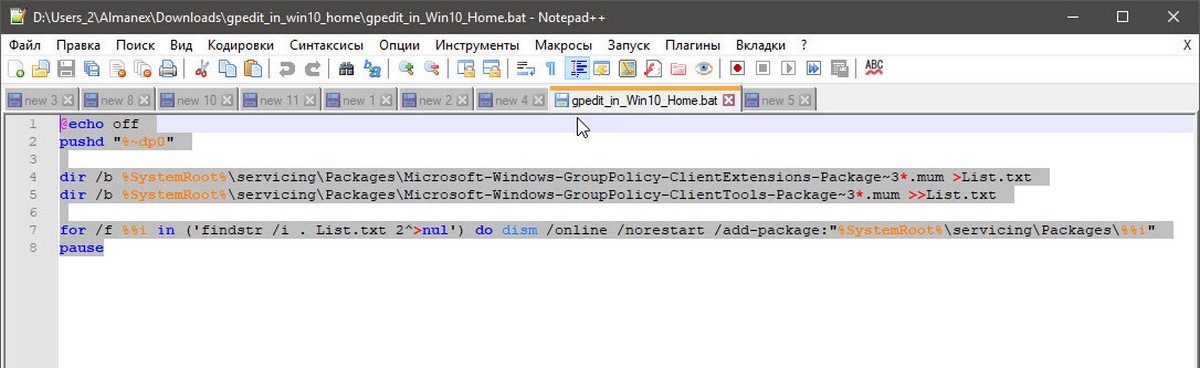Open the Файл menu
This screenshot has width=1200, height=368.
(x=25, y=45)
